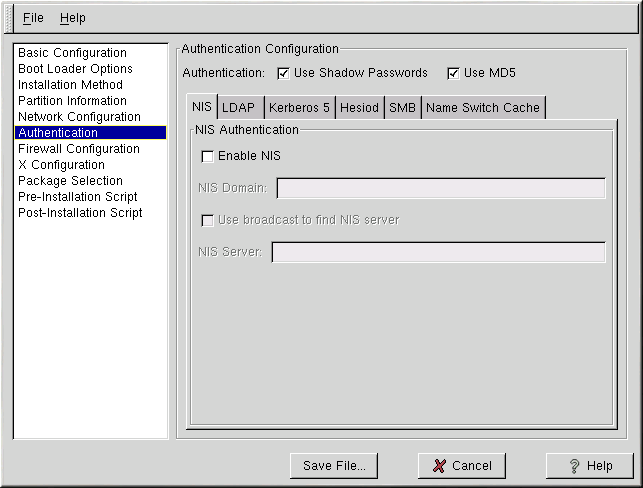643x488 pixels.
Task: Click the NIS Domain text field
Action: [440, 189]
